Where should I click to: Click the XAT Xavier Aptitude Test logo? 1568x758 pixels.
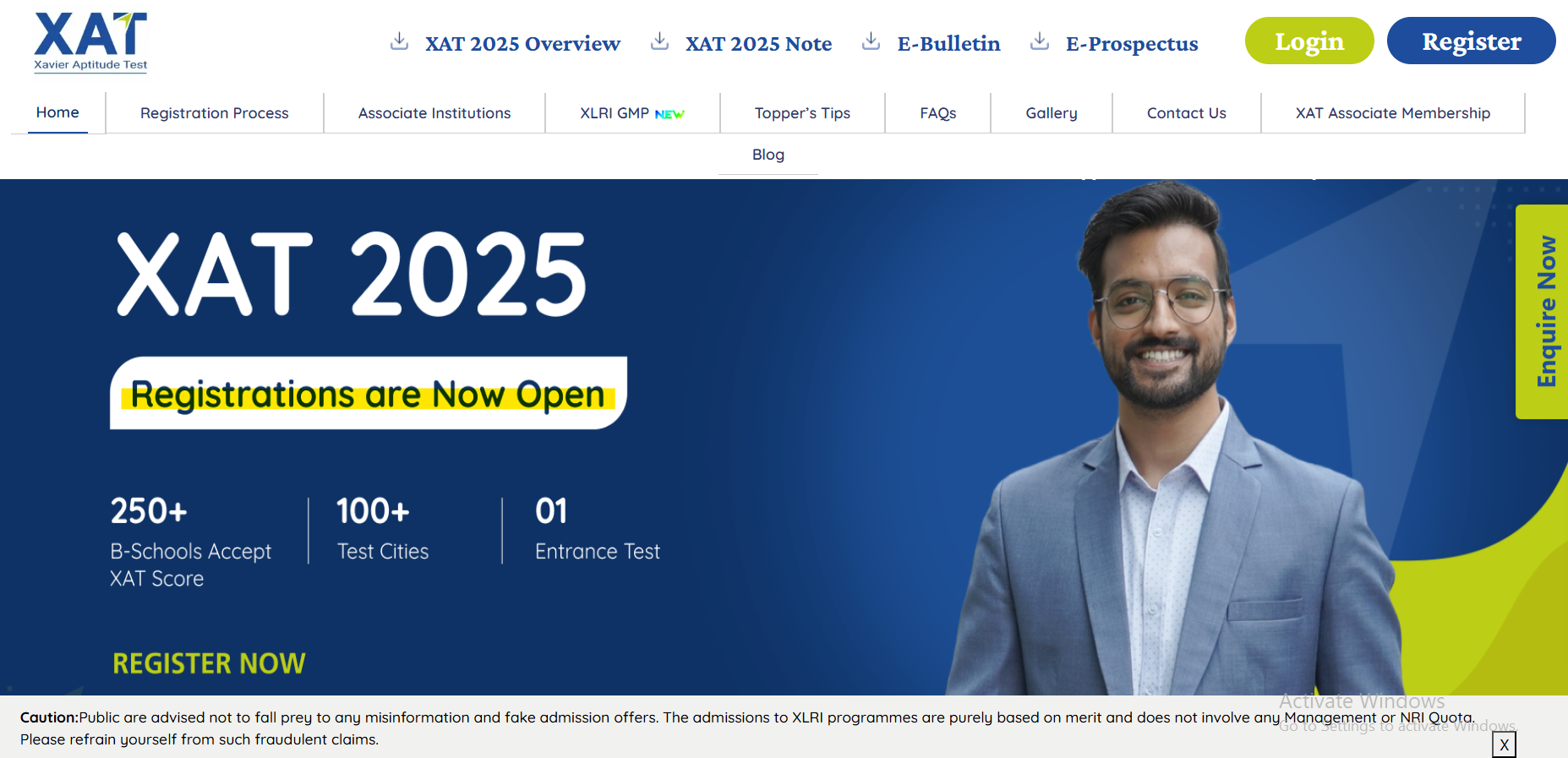(90, 42)
